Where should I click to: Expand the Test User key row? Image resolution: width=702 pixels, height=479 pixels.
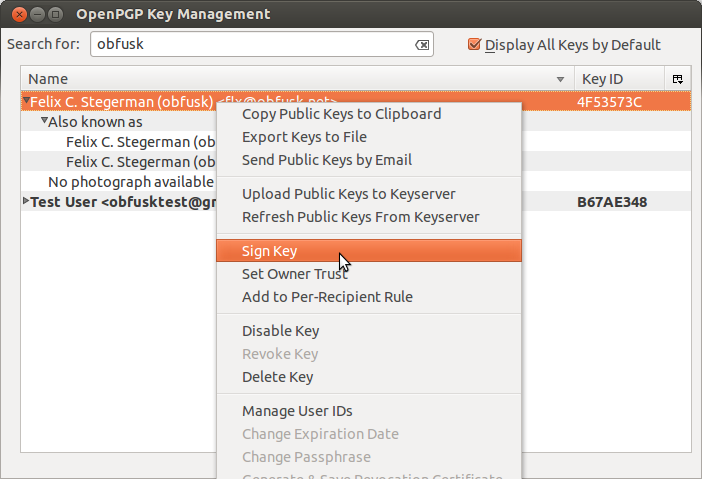click(26, 201)
